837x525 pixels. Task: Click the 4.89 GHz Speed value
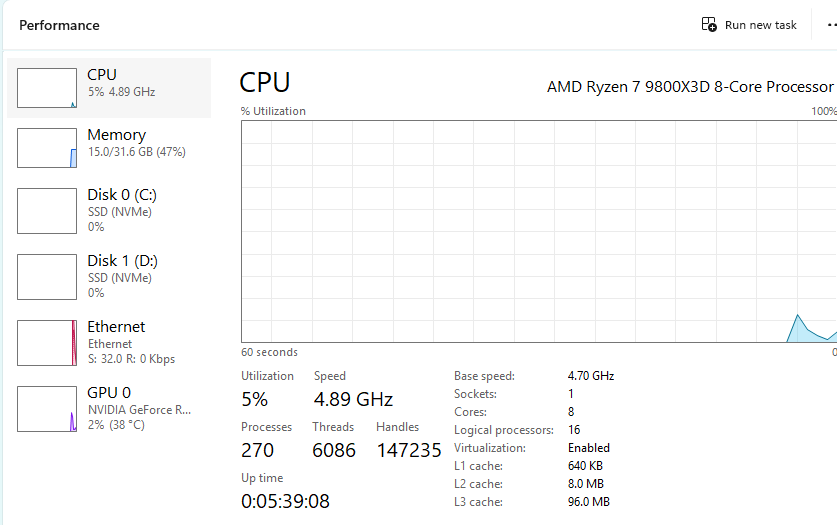(353, 399)
